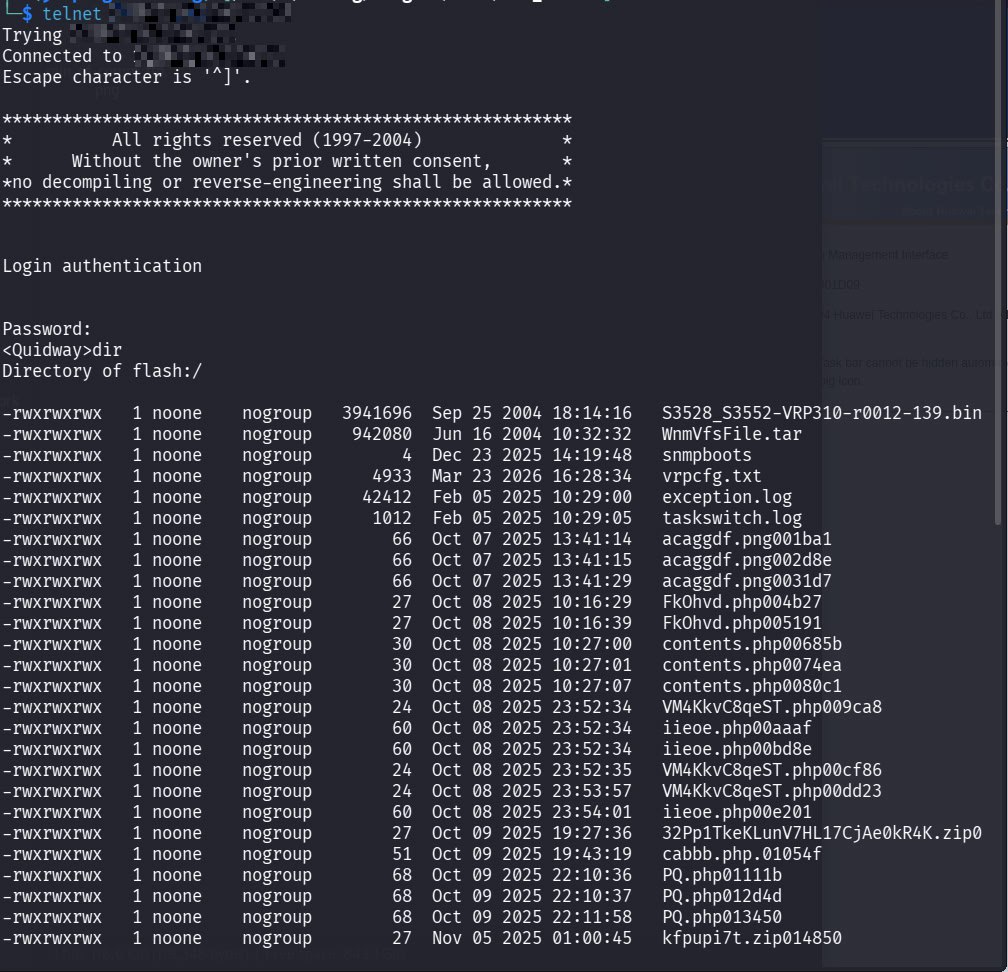
Task: Select iieoe.php00aaaf filename
Action: (x=737, y=728)
